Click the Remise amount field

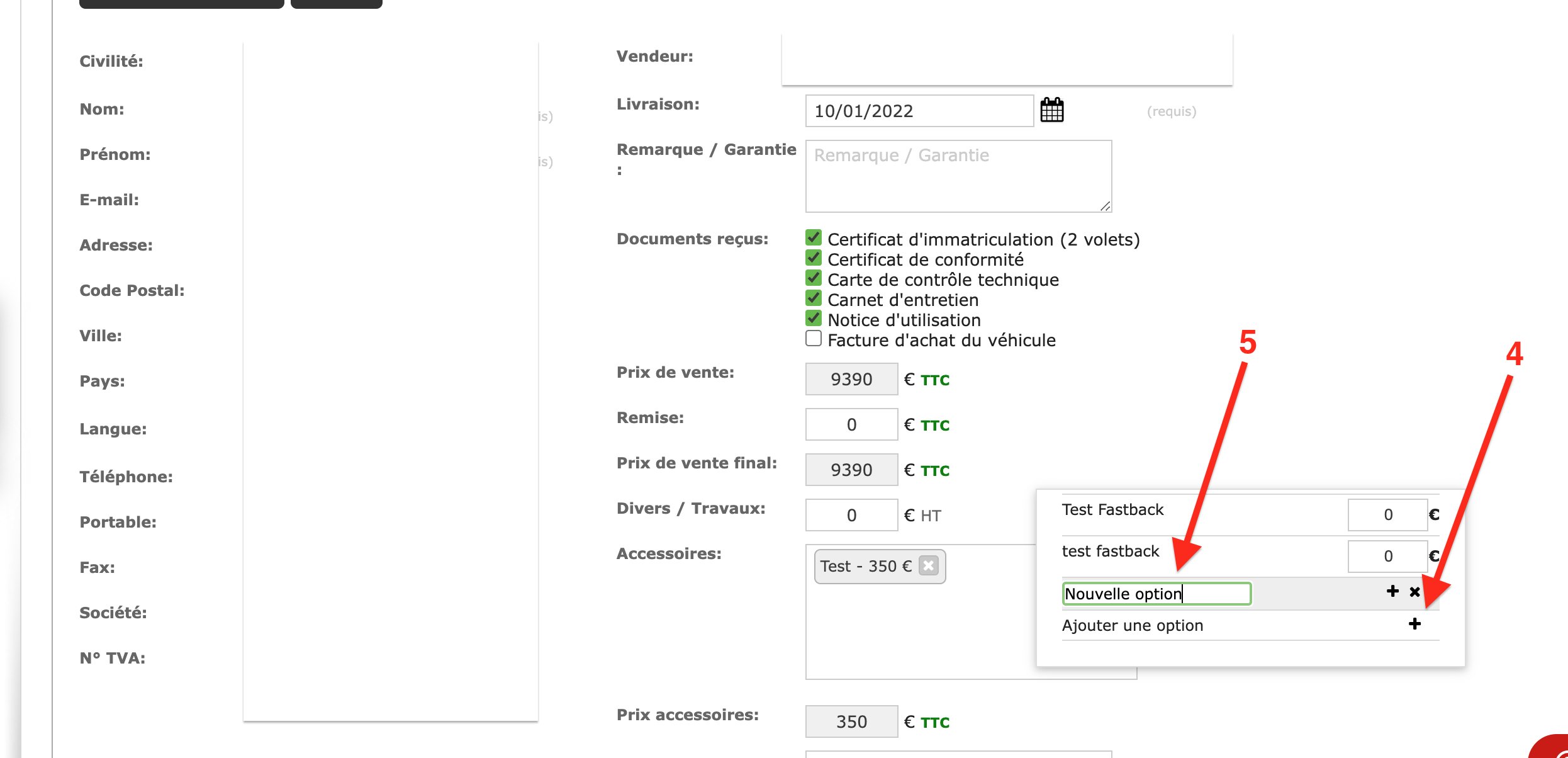point(851,424)
